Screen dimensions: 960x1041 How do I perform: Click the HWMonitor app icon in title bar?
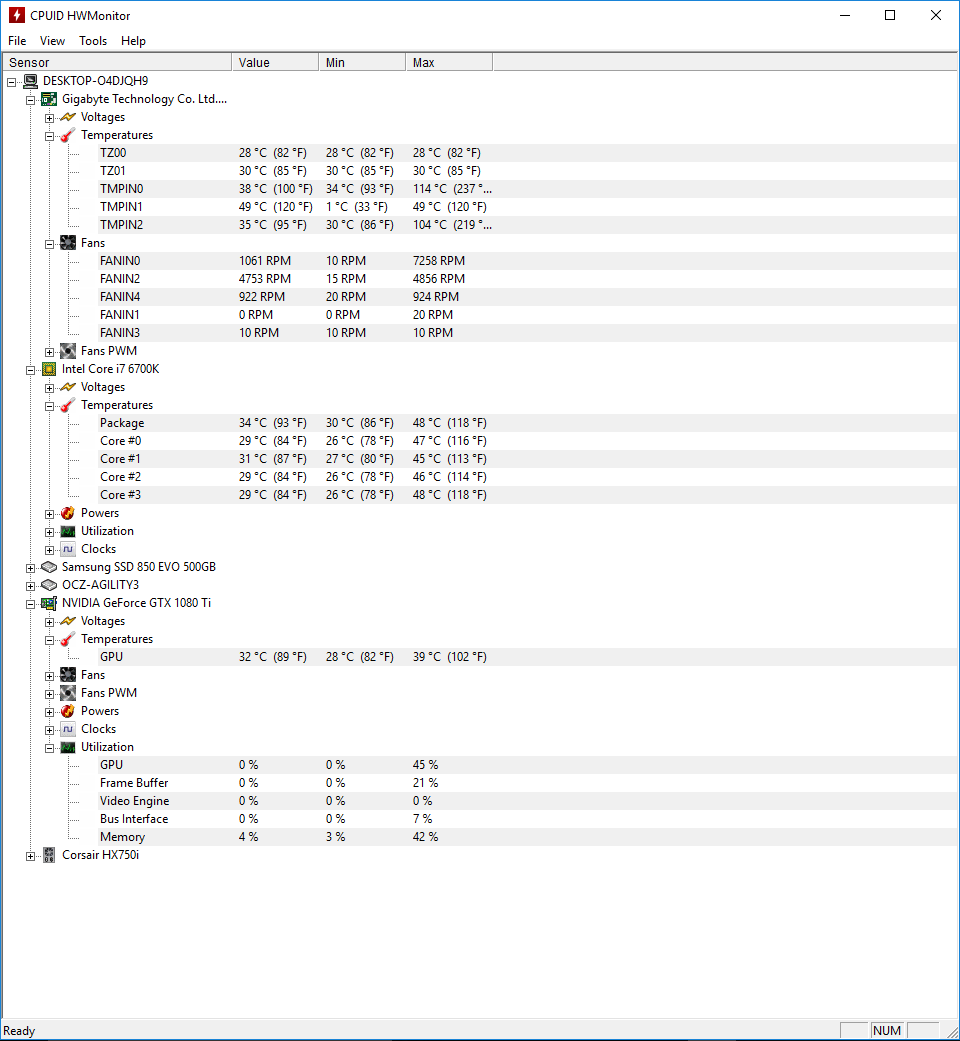(17, 15)
